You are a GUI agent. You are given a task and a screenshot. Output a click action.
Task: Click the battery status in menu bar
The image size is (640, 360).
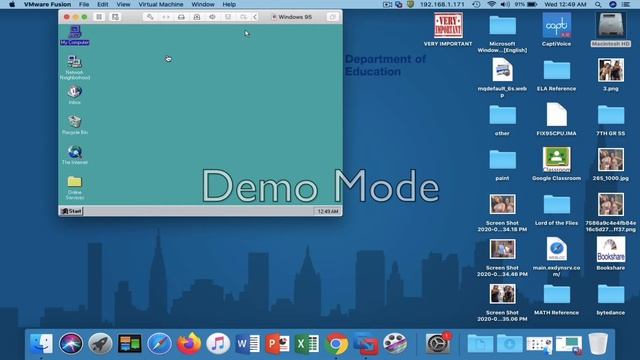[x=526, y=4]
